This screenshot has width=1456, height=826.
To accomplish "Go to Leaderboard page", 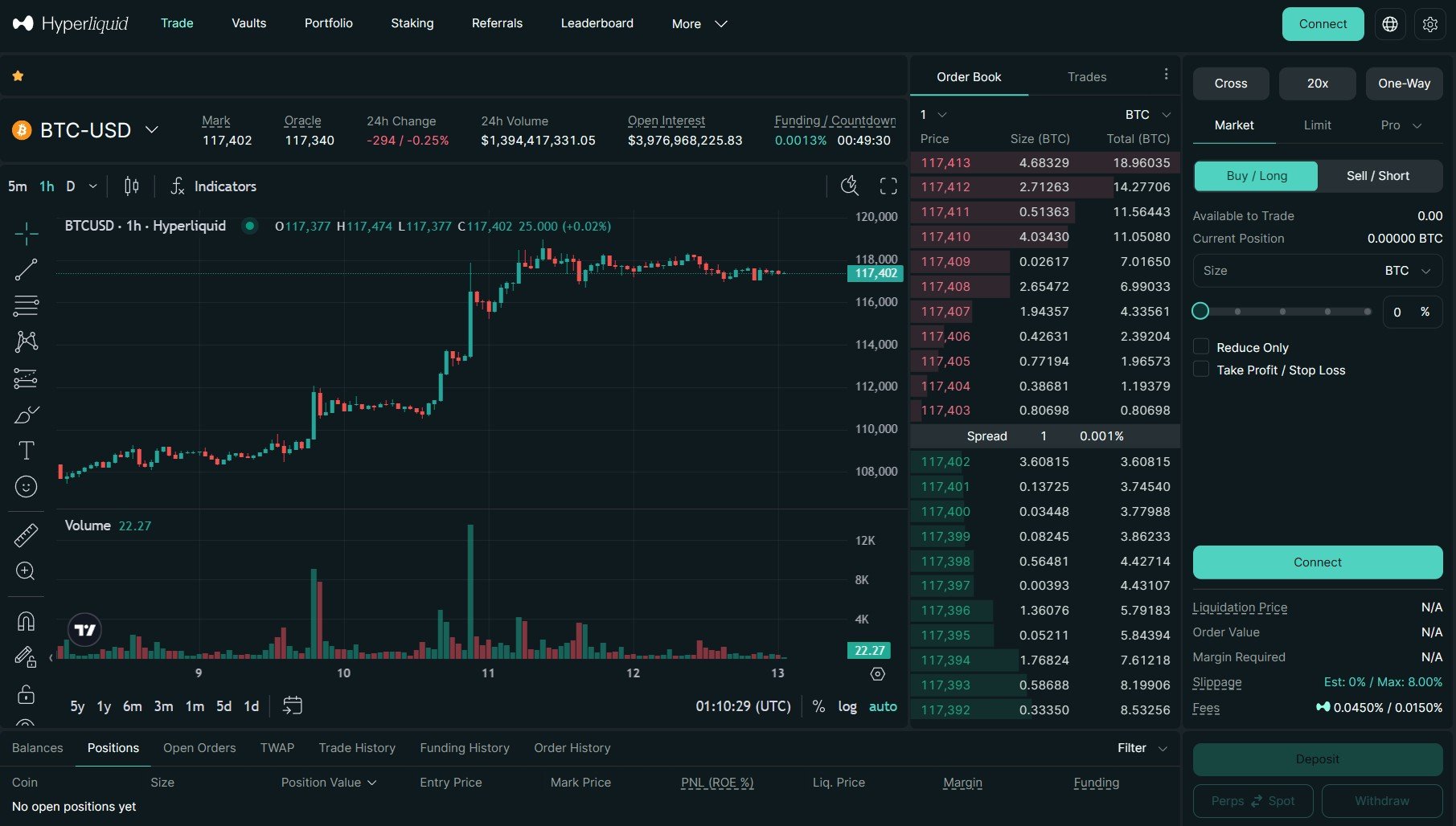I will 597,23.
